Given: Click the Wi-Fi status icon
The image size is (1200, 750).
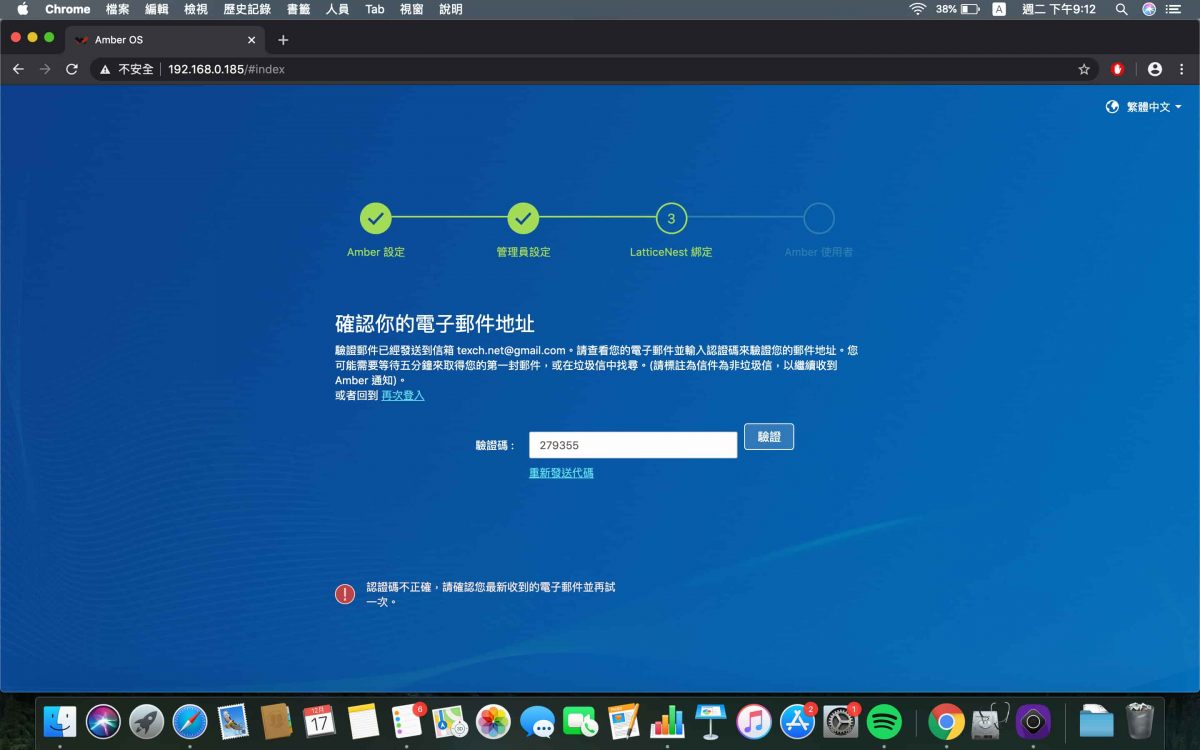Looking at the screenshot, I should coord(917,9).
